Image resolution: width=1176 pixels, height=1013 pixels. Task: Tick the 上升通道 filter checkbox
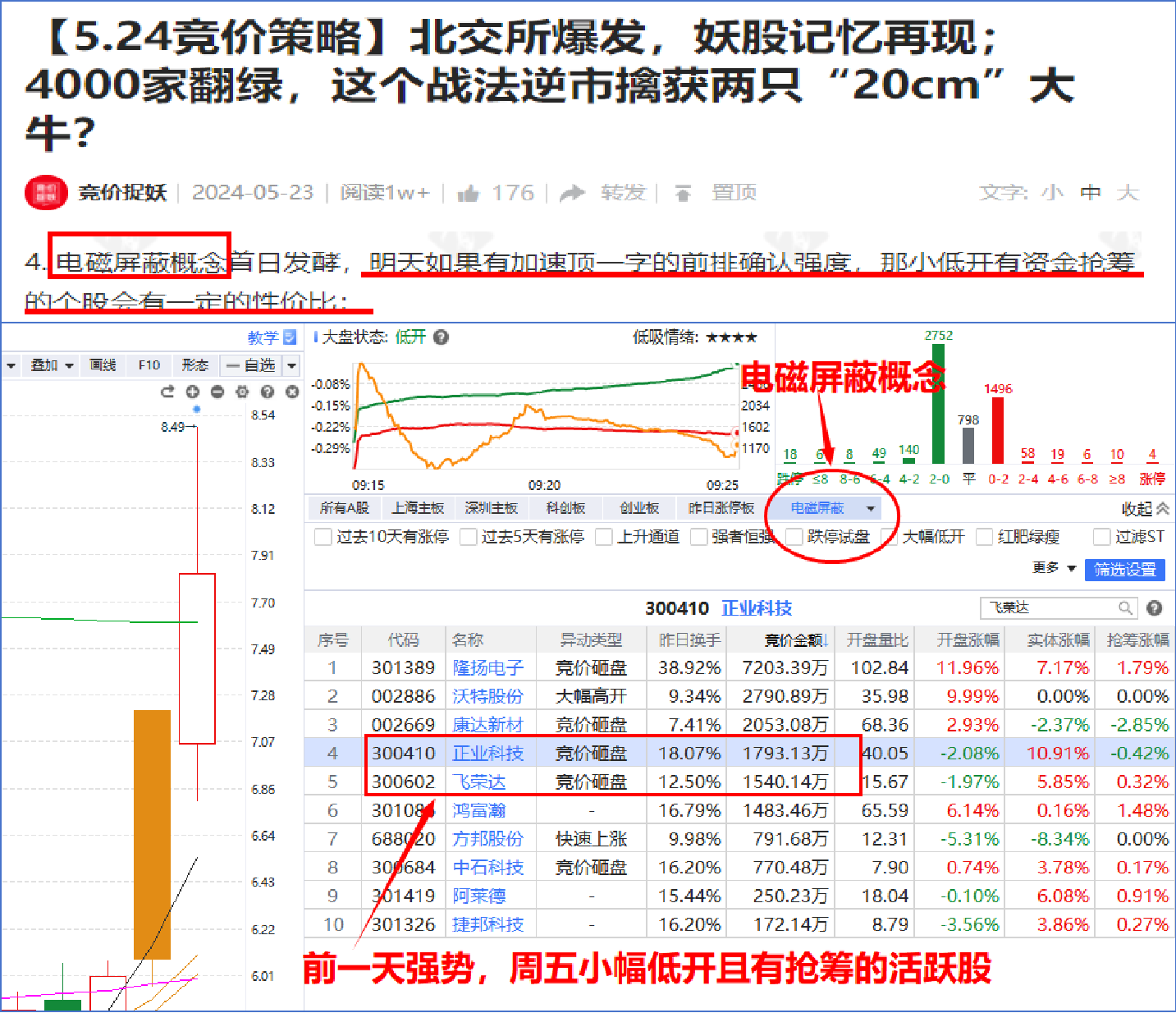tap(604, 537)
